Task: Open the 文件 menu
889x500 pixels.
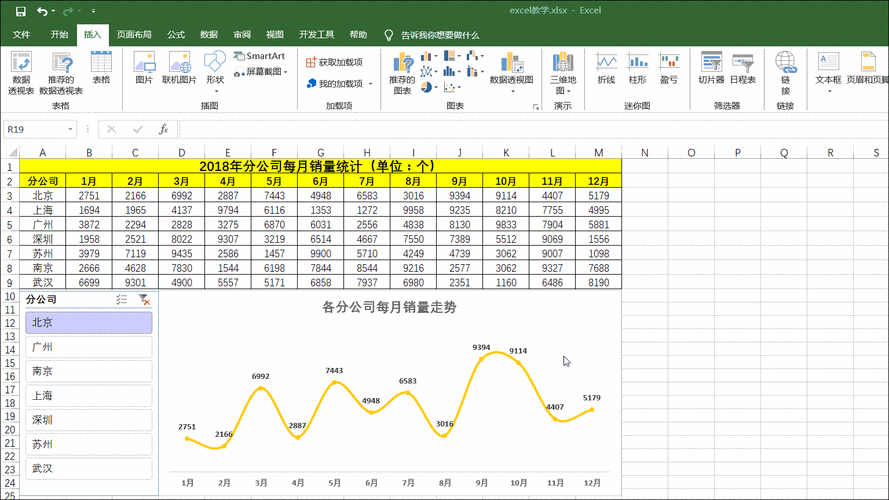Action: click(22, 35)
